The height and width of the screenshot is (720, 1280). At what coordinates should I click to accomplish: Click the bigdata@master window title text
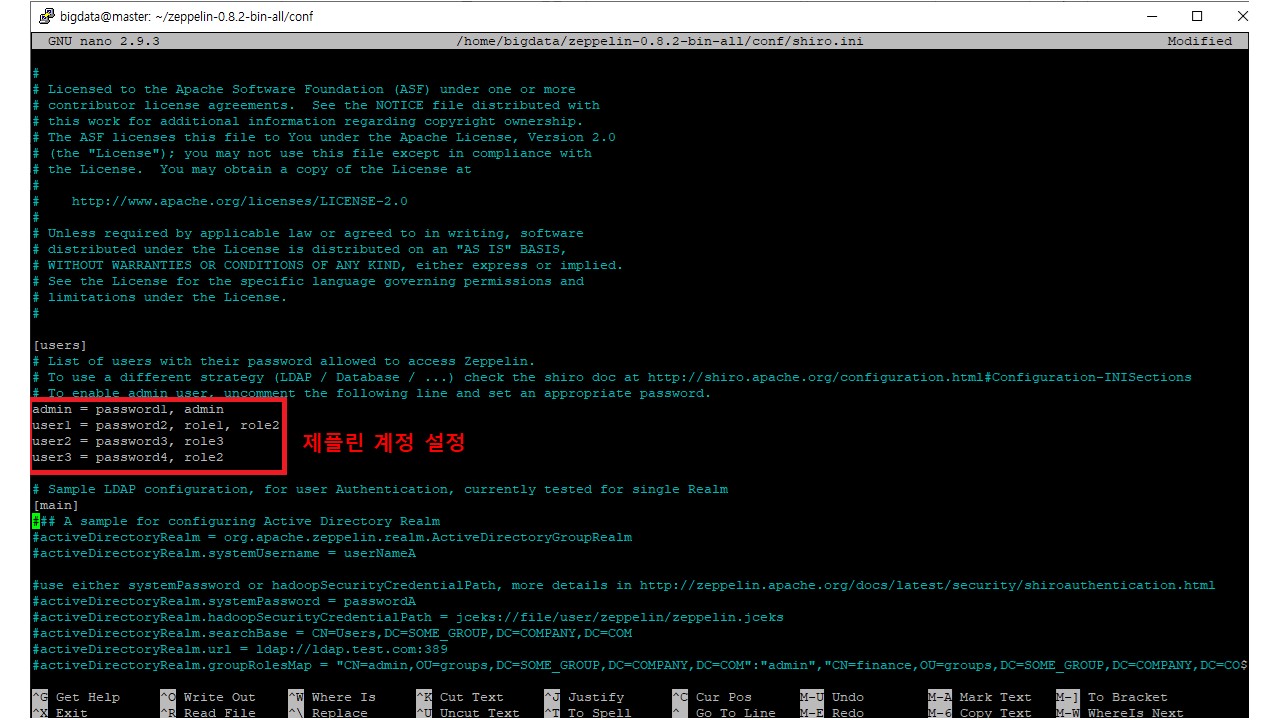tap(187, 17)
